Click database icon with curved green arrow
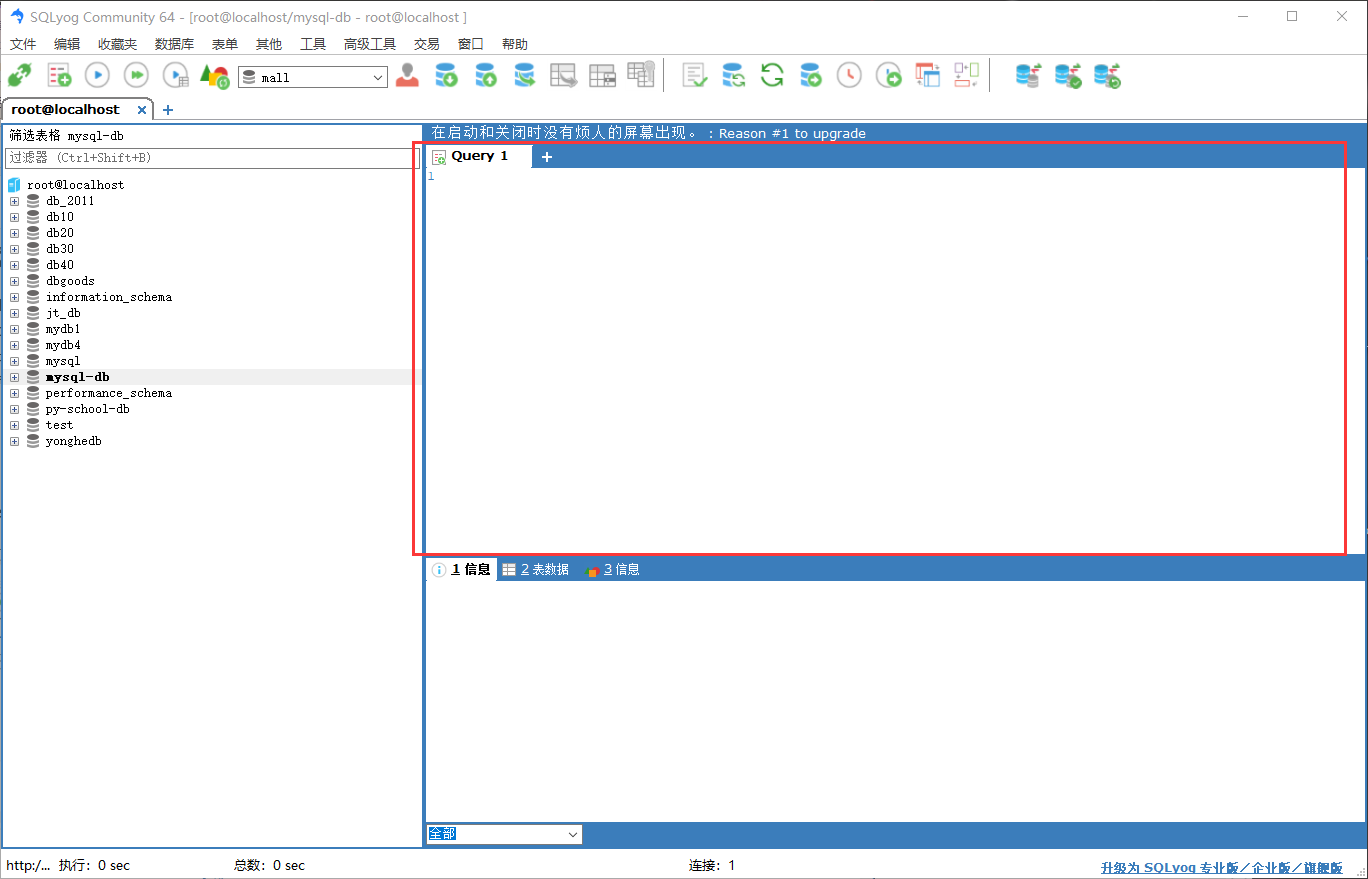Screen dimensions: 1368x879 click(524, 76)
